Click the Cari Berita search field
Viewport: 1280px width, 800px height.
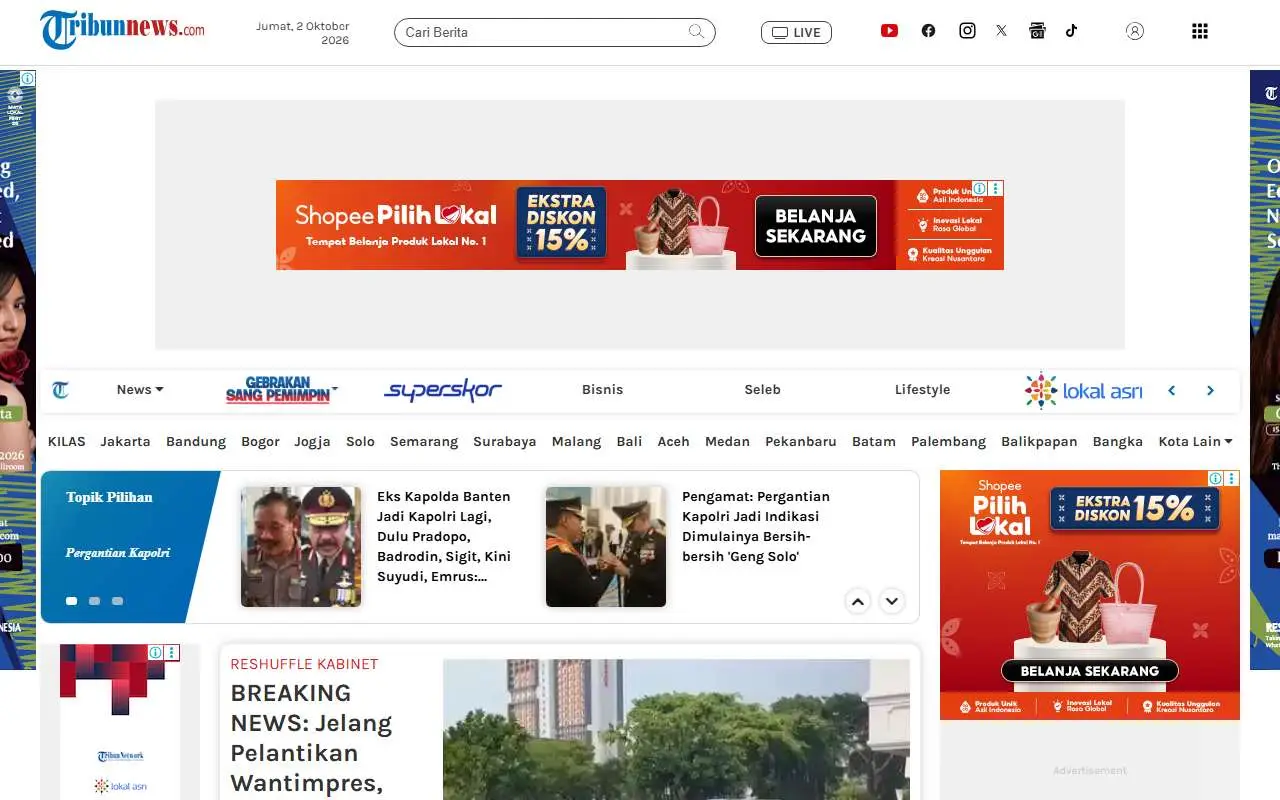click(554, 32)
